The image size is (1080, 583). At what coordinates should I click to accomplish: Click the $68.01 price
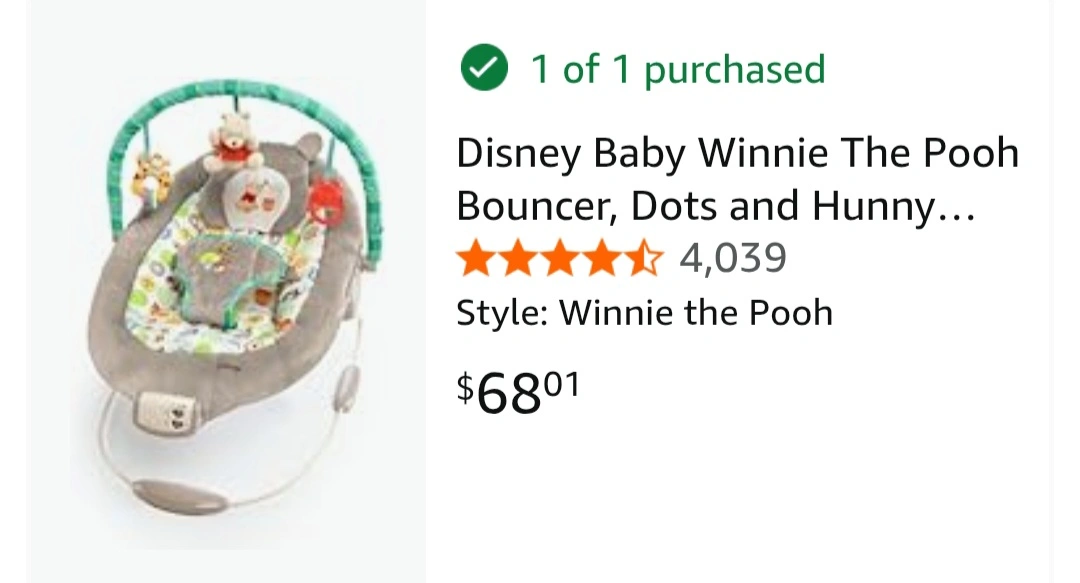(x=518, y=392)
